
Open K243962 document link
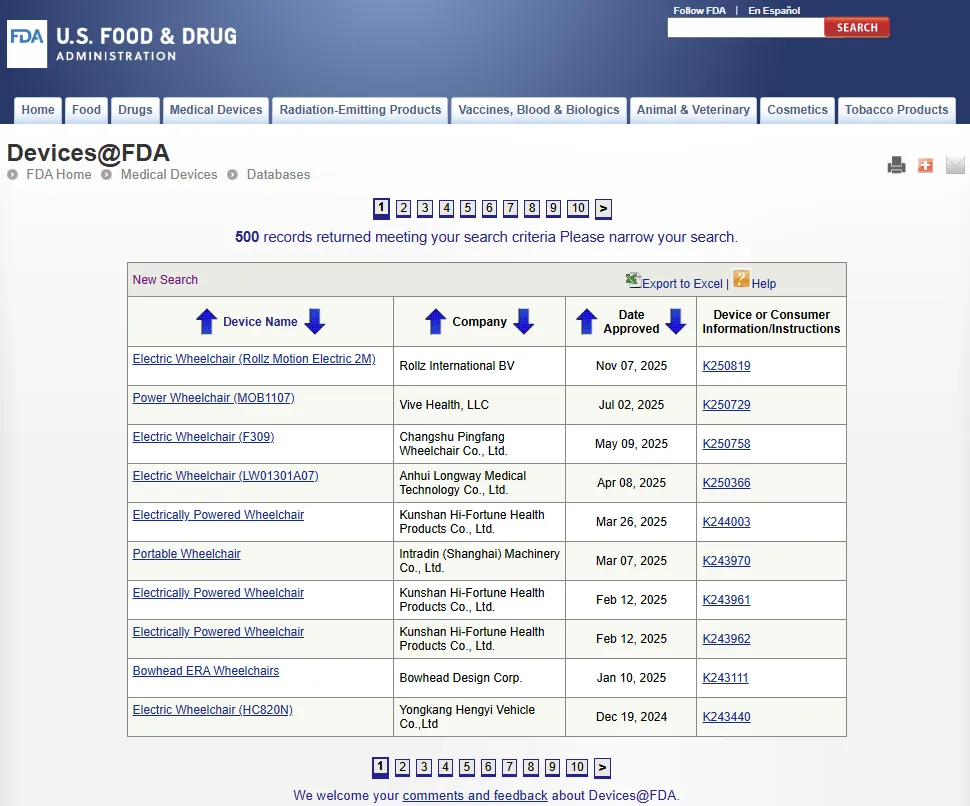point(726,638)
